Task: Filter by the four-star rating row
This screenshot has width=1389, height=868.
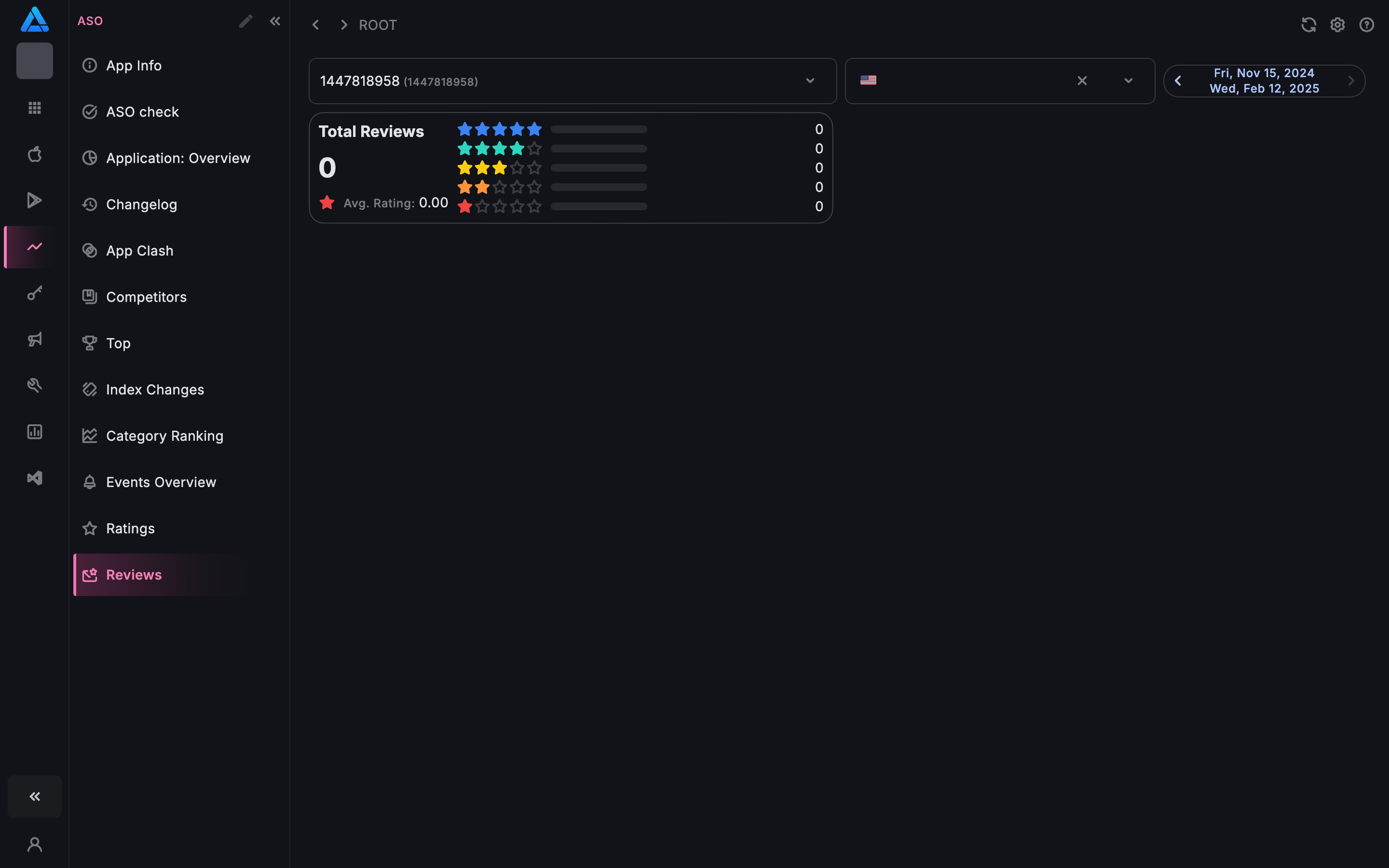Action: tap(640, 149)
